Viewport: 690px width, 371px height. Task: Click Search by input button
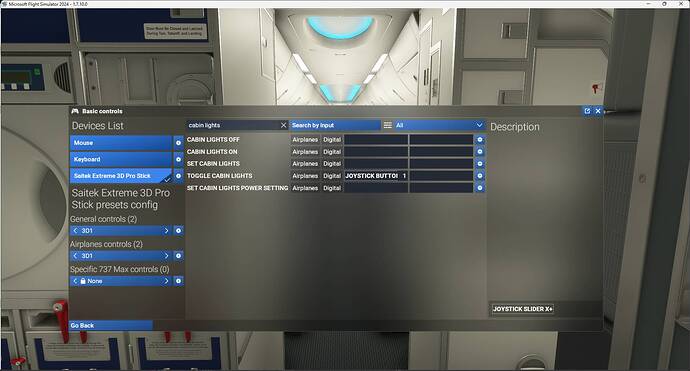tap(335, 125)
